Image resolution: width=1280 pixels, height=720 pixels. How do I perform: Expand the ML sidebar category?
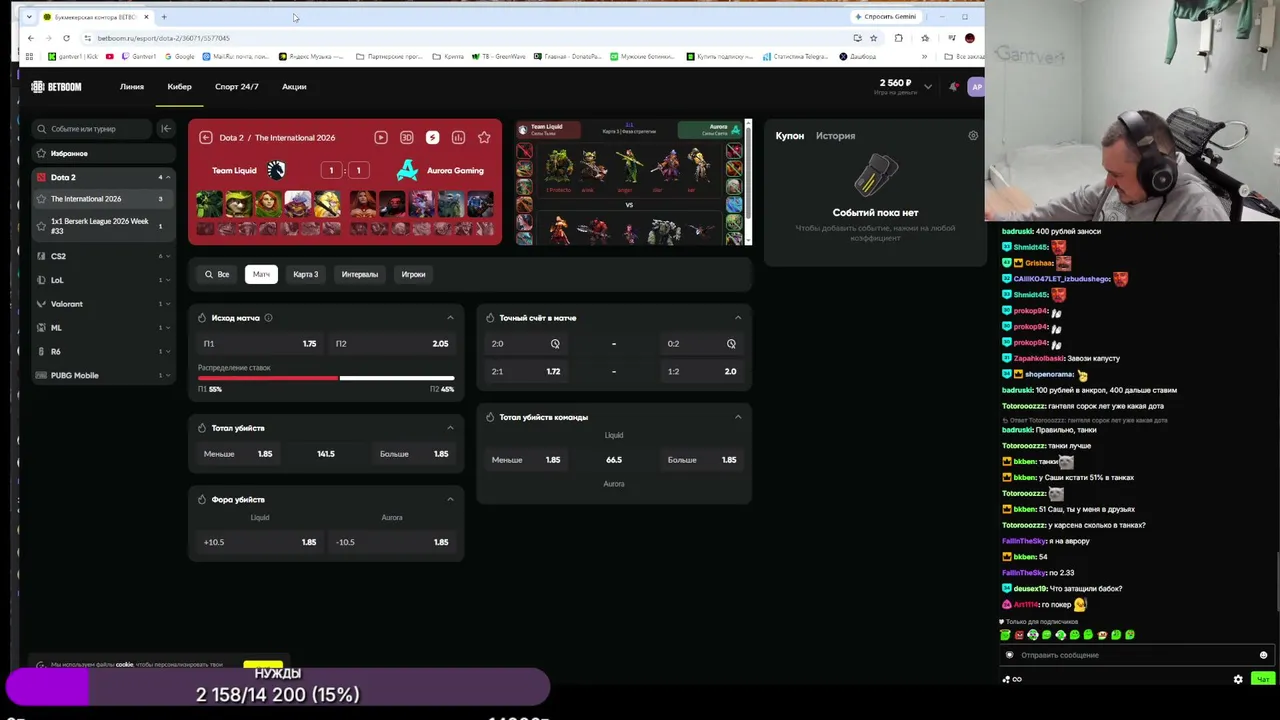point(168,328)
